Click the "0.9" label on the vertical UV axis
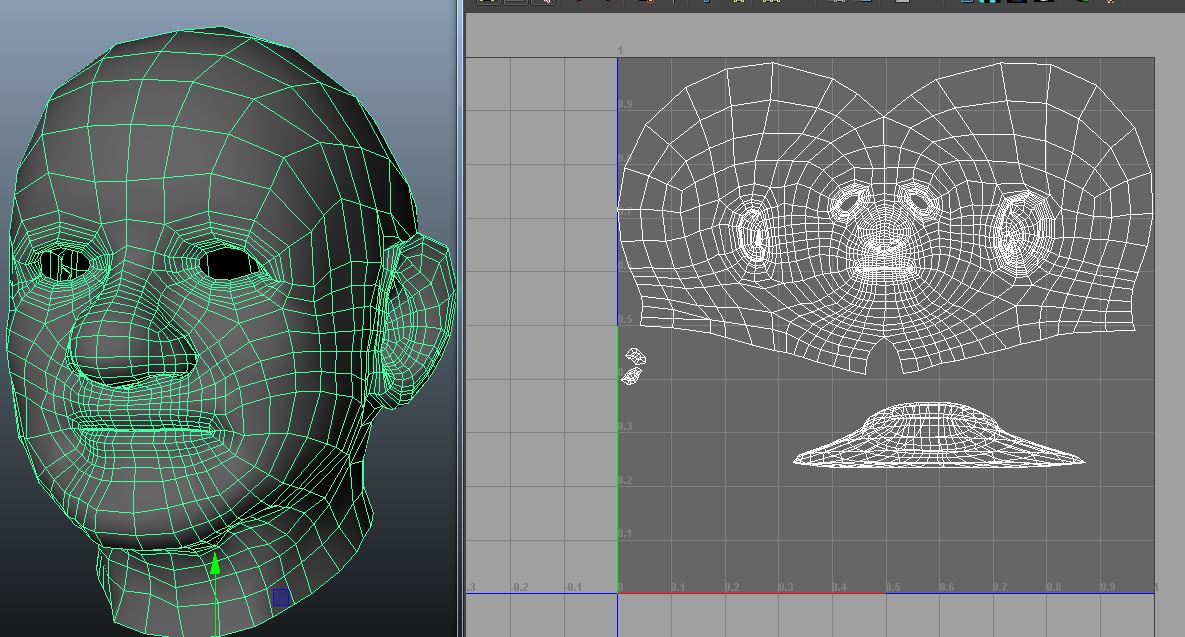This screenshot has width=1185, height=637. [625, 104]
